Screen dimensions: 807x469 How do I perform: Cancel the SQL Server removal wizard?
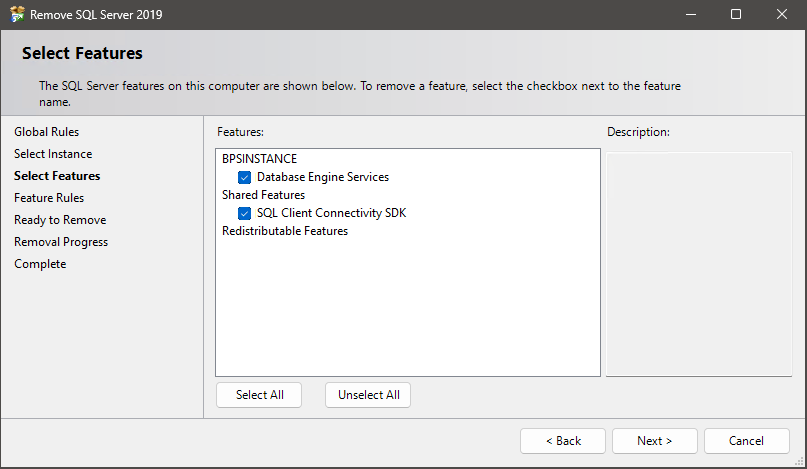point(746,441)
